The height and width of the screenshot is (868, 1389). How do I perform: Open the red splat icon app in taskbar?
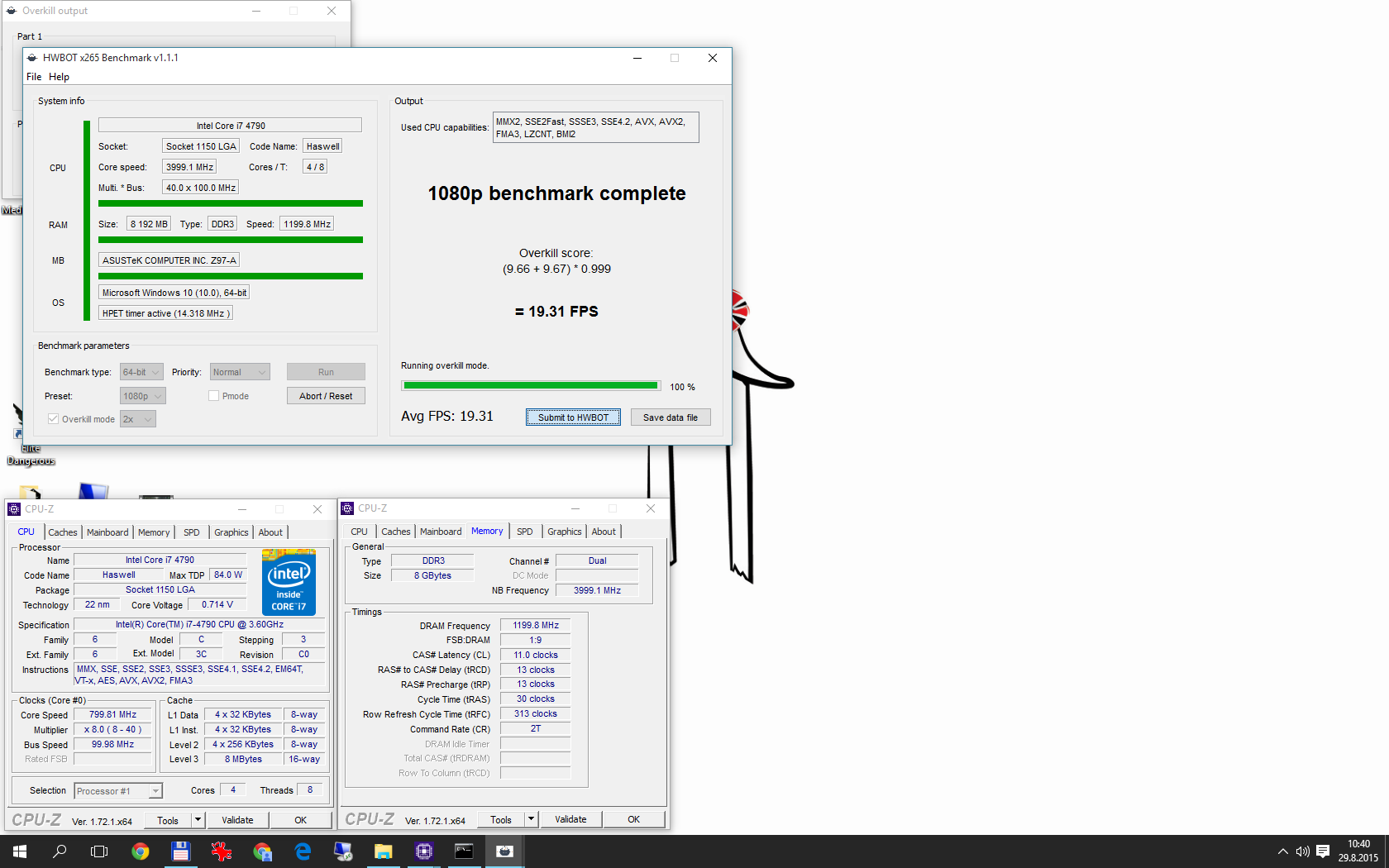(x=221, y=851)
